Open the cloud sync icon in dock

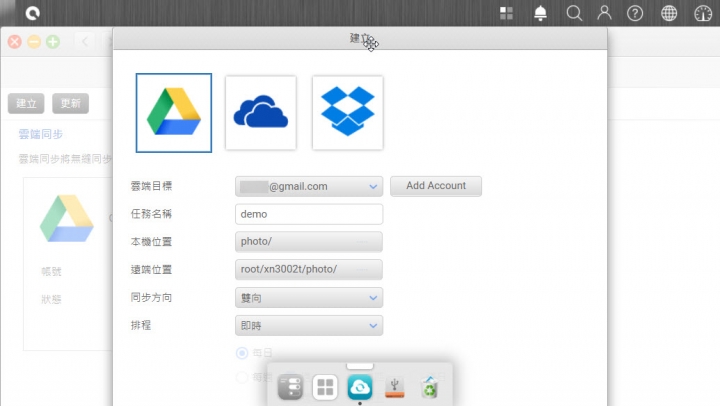360,387
